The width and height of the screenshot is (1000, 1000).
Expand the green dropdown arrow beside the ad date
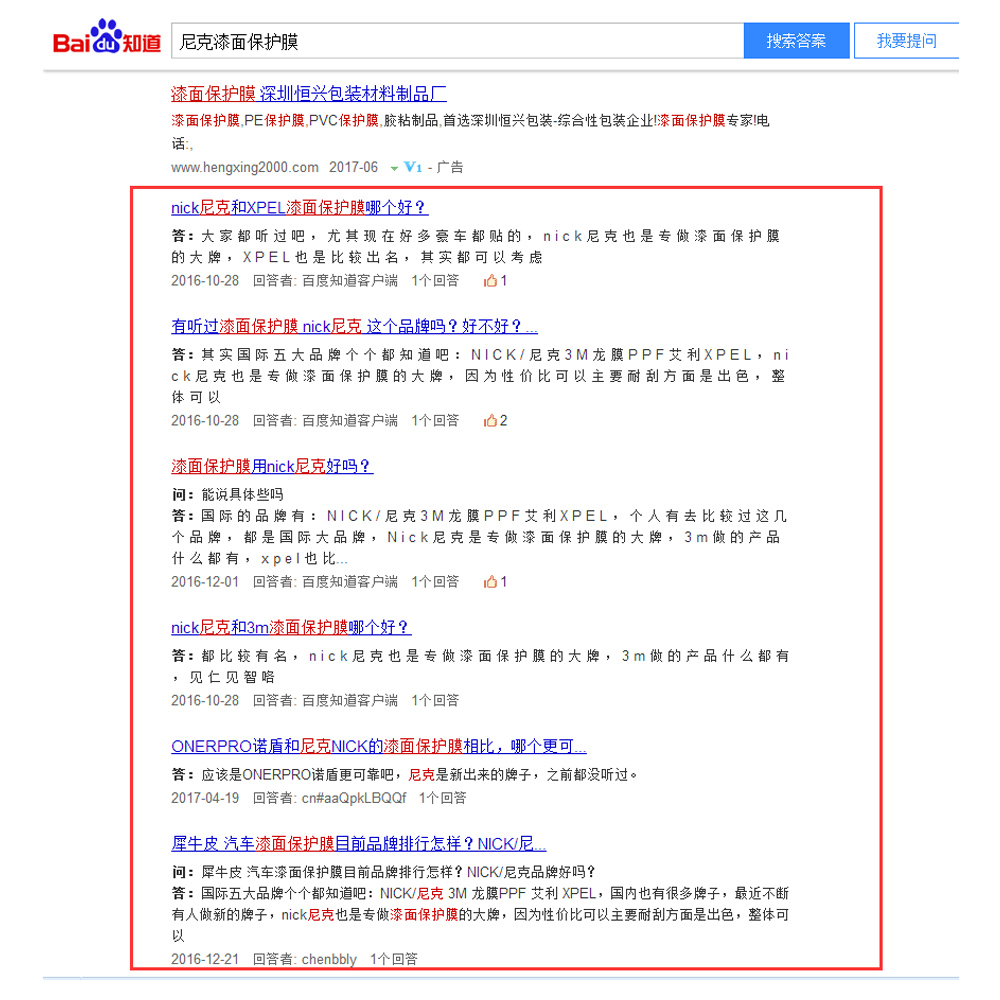coord(394,168)
